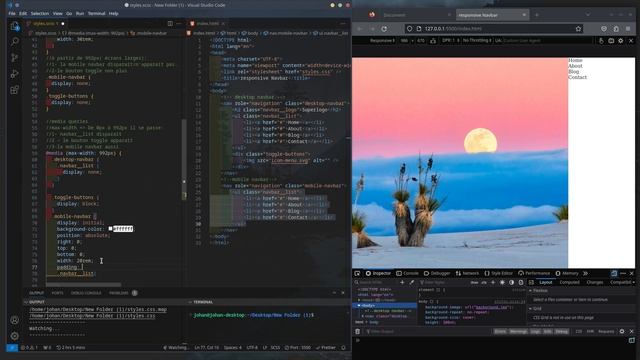
Task: Toggle touch simulation in responsive design toolbar
Action: click(x=601, y=41)
